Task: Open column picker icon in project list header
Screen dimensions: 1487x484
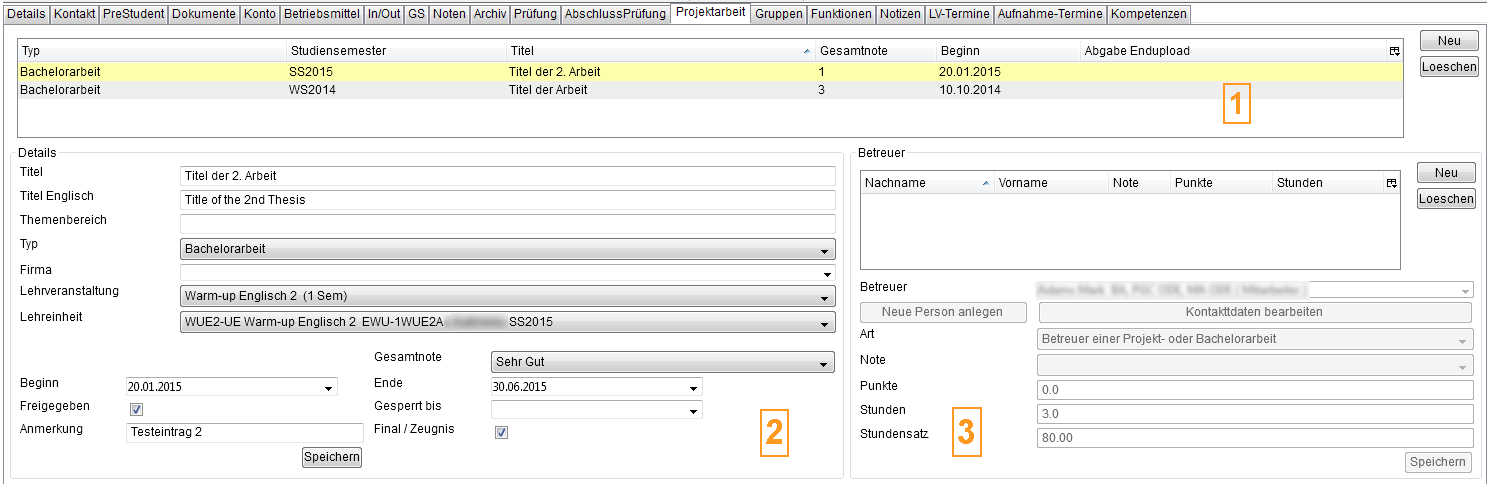Action: (1394, 51)
